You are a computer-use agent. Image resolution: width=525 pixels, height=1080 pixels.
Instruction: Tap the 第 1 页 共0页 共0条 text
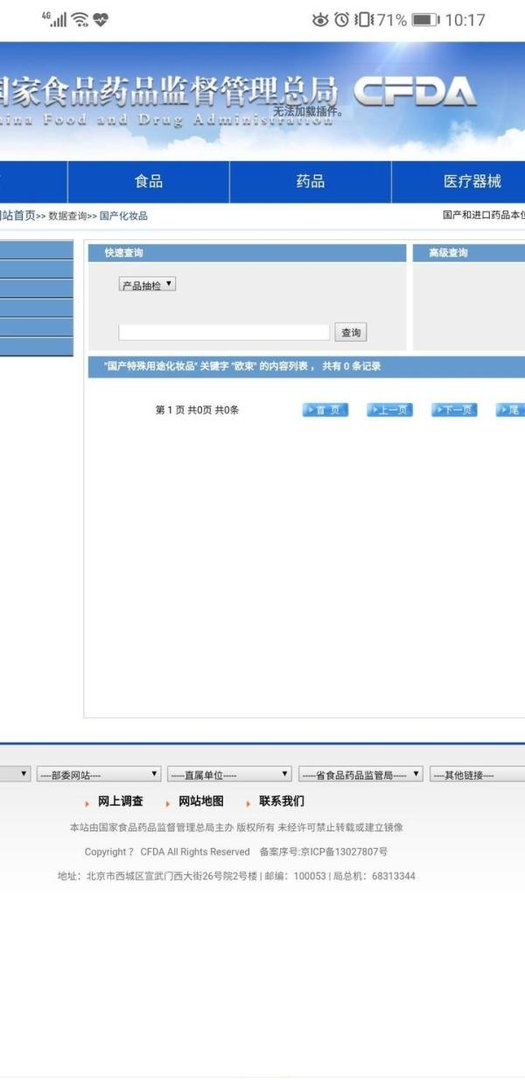click(197, 410)
